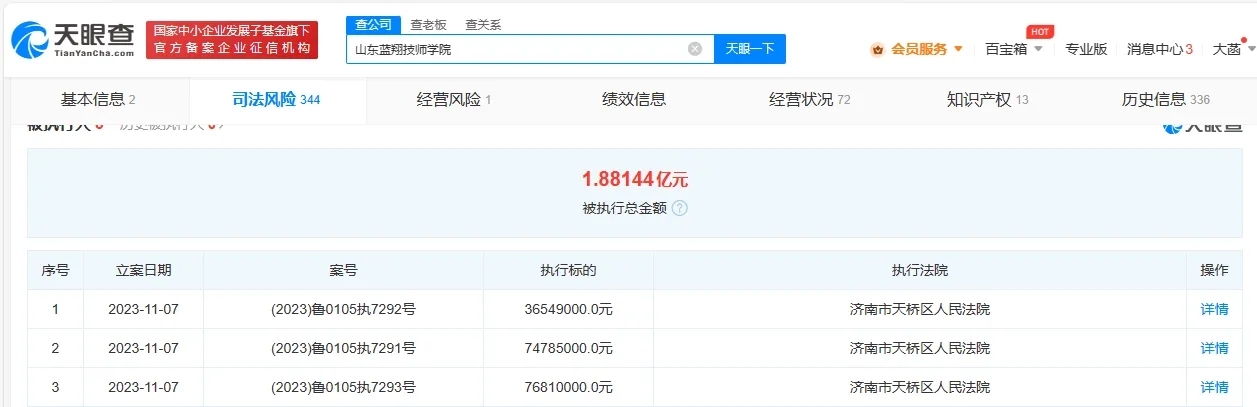Open the 绩效信息 tab
Viewport: 1257px width, 407px height.
[634, 99]
